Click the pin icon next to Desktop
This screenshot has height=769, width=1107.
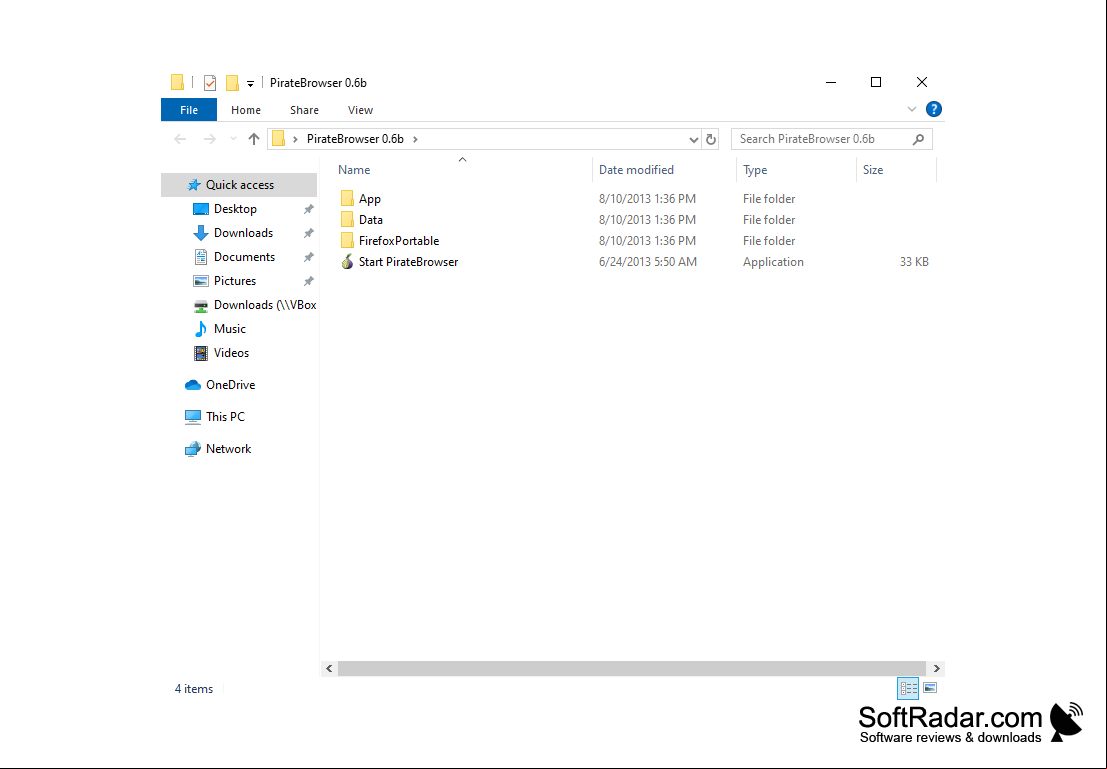click(309, 209)
